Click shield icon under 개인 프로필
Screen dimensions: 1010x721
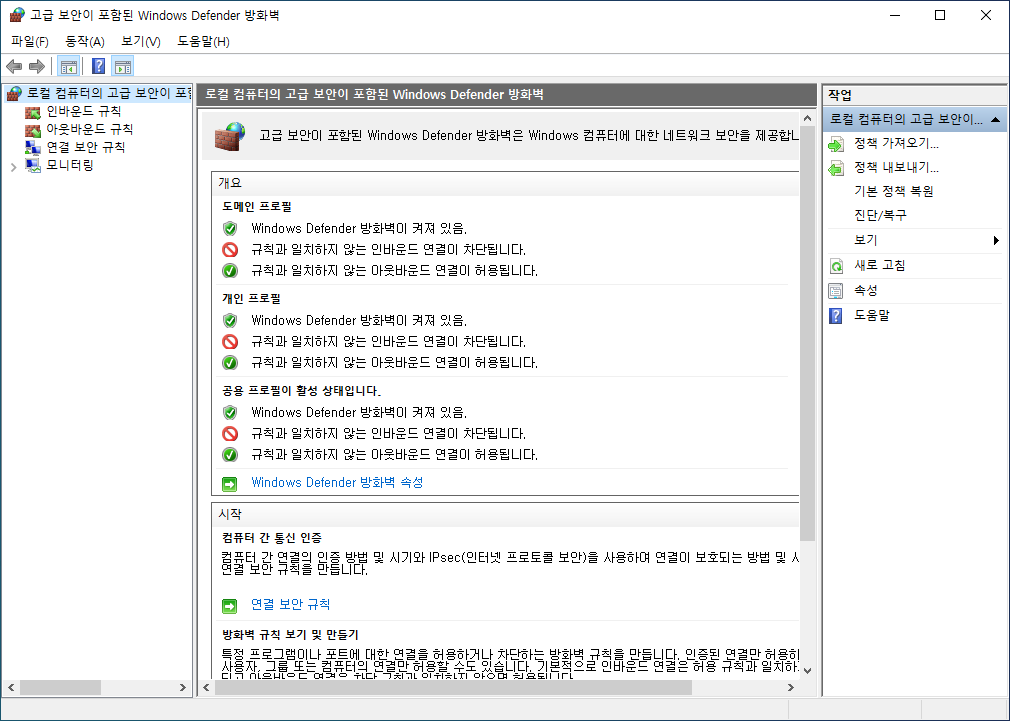[230, 321]
